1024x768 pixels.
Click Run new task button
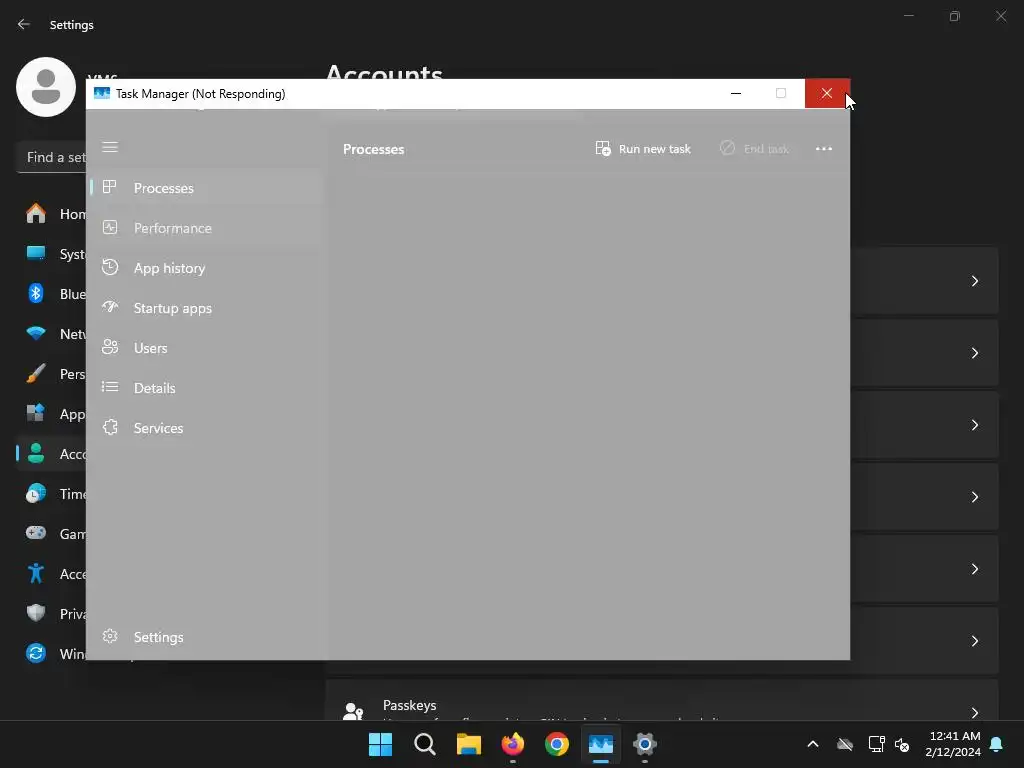coord(643,149)
